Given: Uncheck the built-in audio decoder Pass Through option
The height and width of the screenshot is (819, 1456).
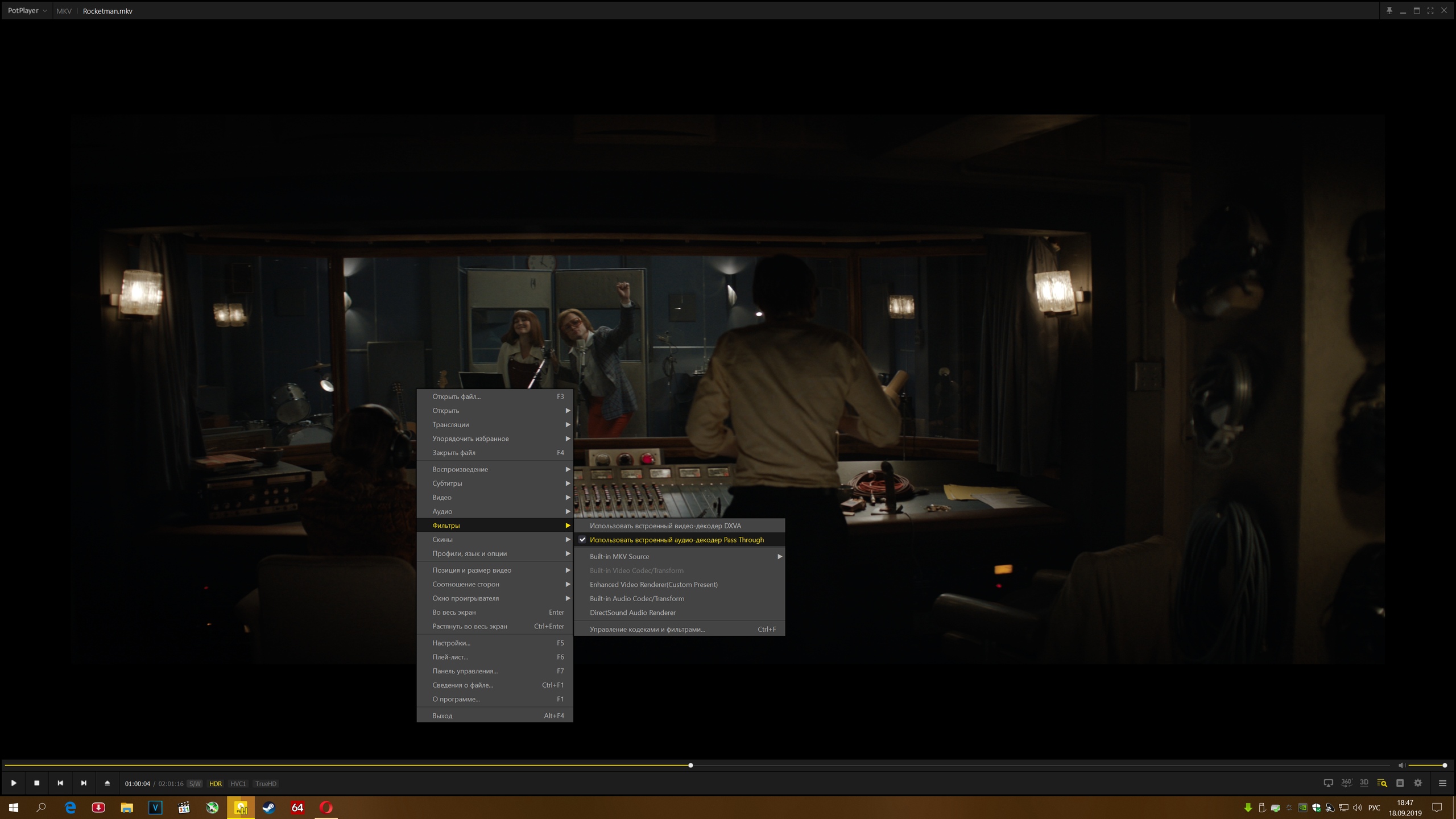Looking at the screenshot, I should click(676, 540).
